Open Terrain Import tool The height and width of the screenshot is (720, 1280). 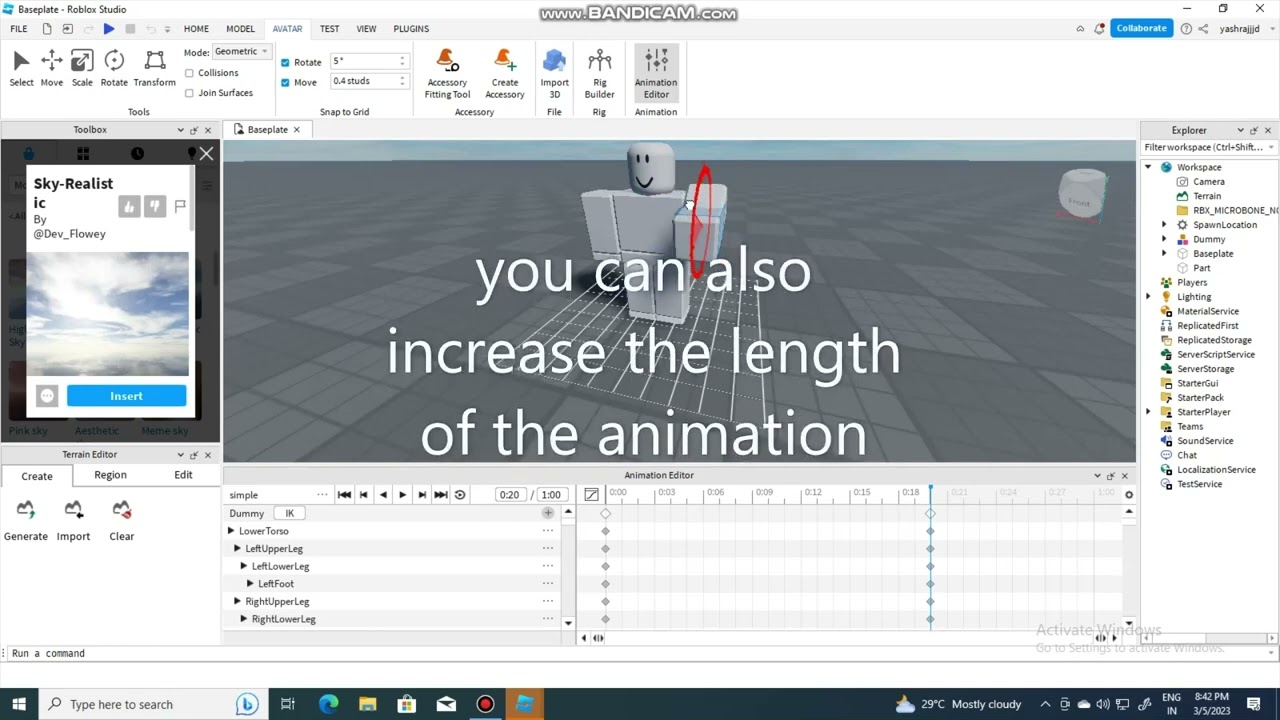73,521
